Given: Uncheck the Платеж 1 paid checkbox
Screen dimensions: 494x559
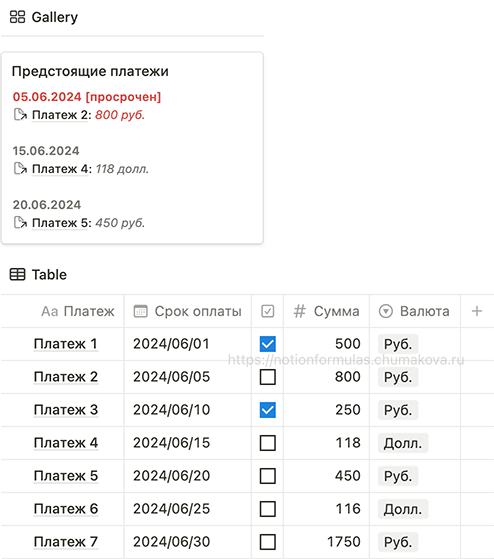Looking at the screenshot, I should pyautogui.click(x=268, y=344).
